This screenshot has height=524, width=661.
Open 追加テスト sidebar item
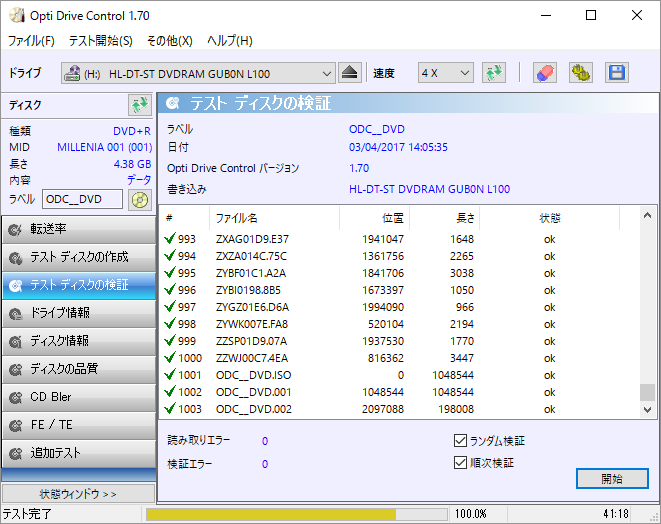tap(79, 453)
